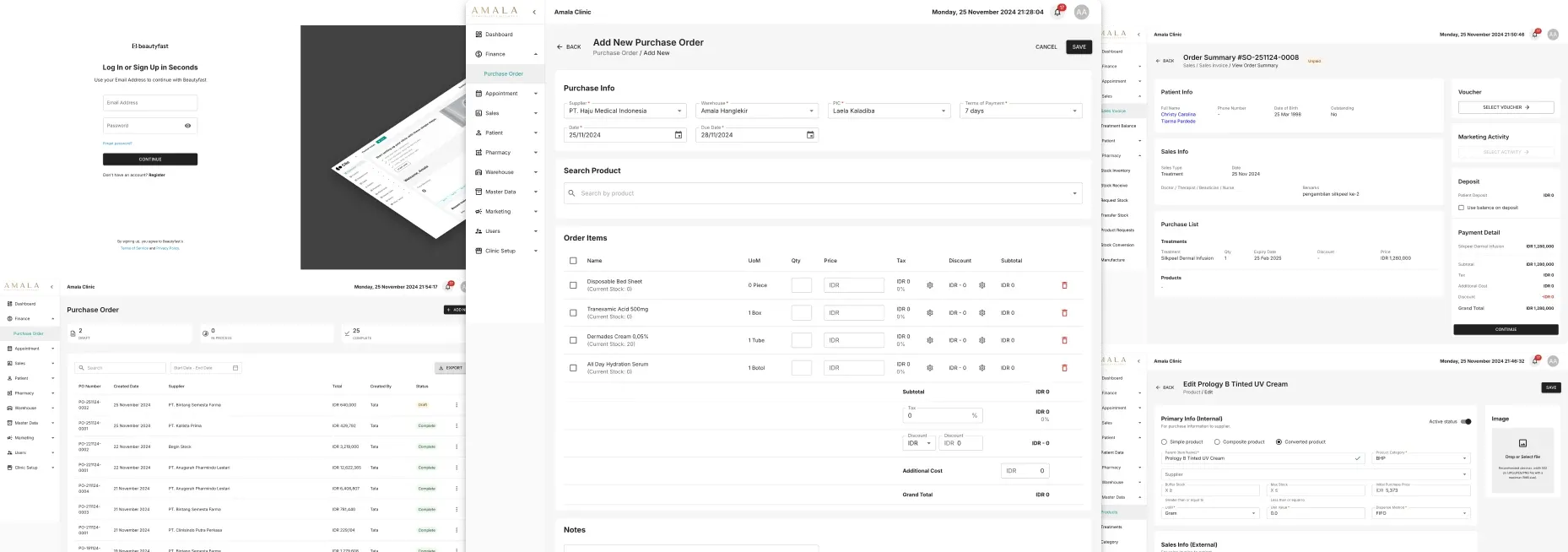The image size is (1568, 552).
Task: Open Terms of Payment dropdown 7 days
Action: pos(1021,111)
